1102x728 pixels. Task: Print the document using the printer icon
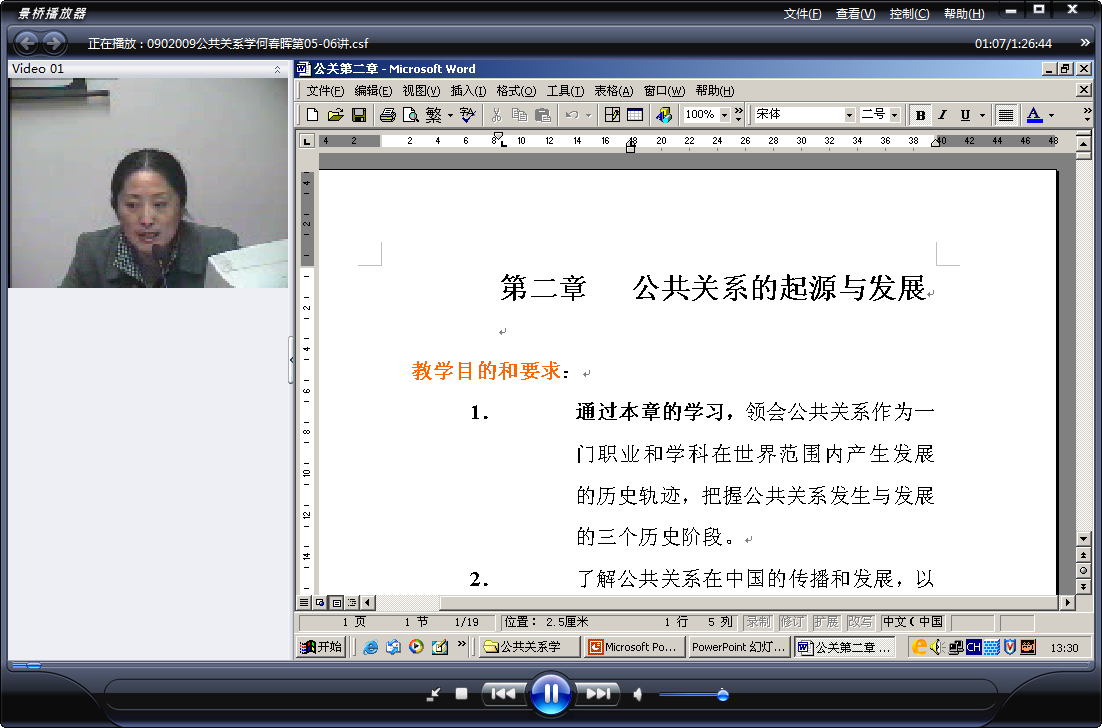[x=387, y=115]
